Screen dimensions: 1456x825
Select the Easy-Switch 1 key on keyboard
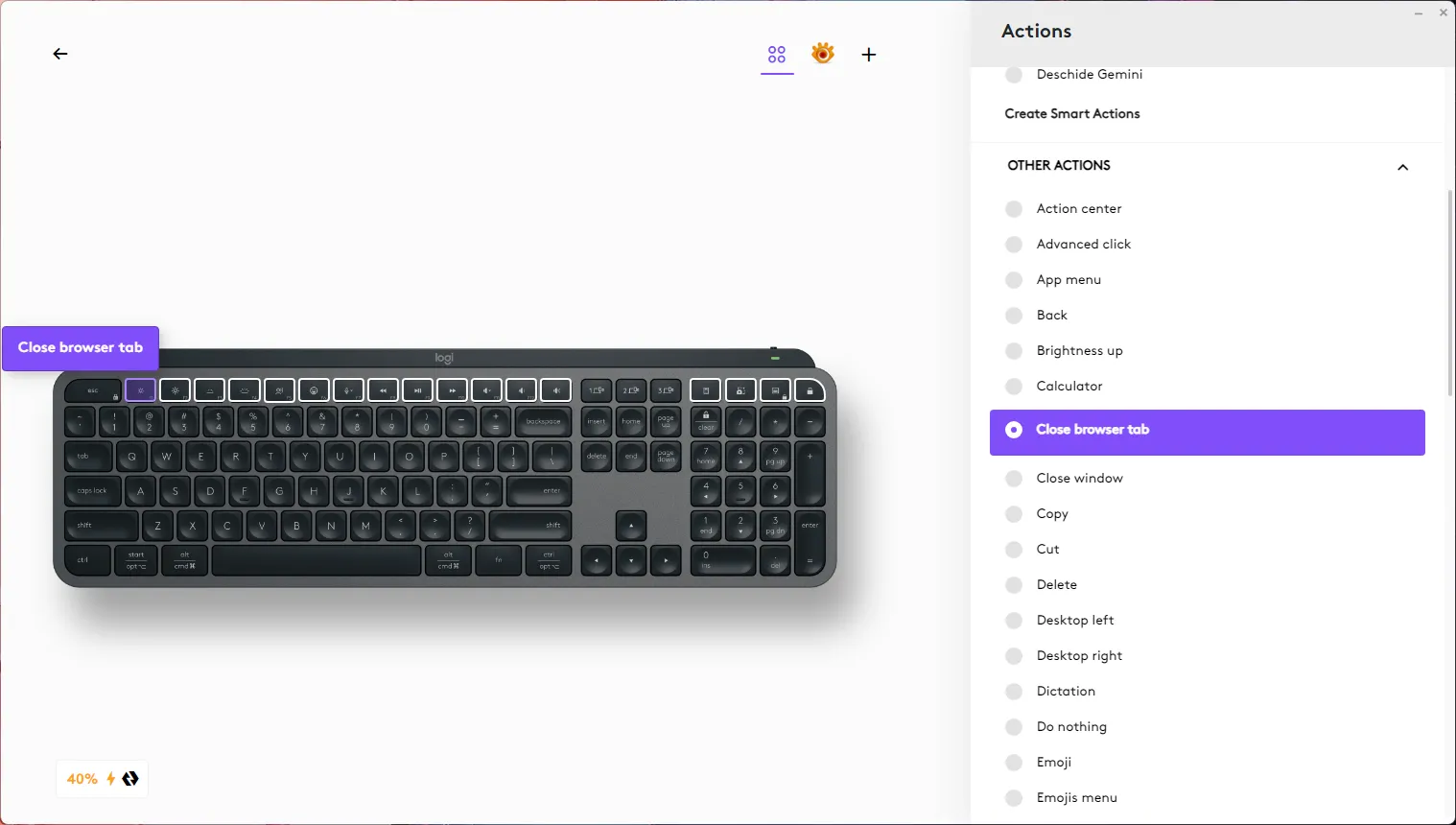[596, 390]
